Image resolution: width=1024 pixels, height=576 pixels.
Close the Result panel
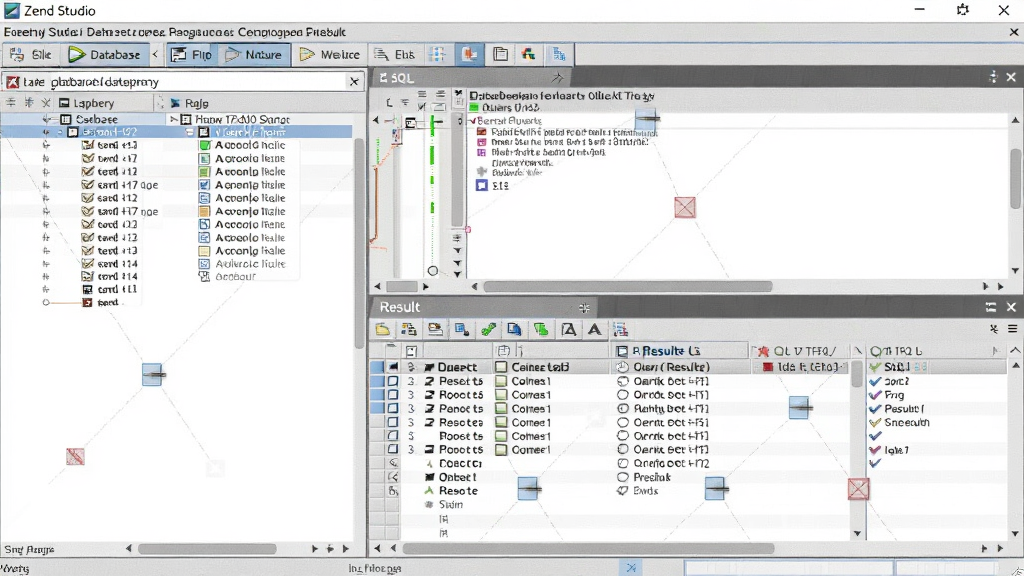(1011, 307)
